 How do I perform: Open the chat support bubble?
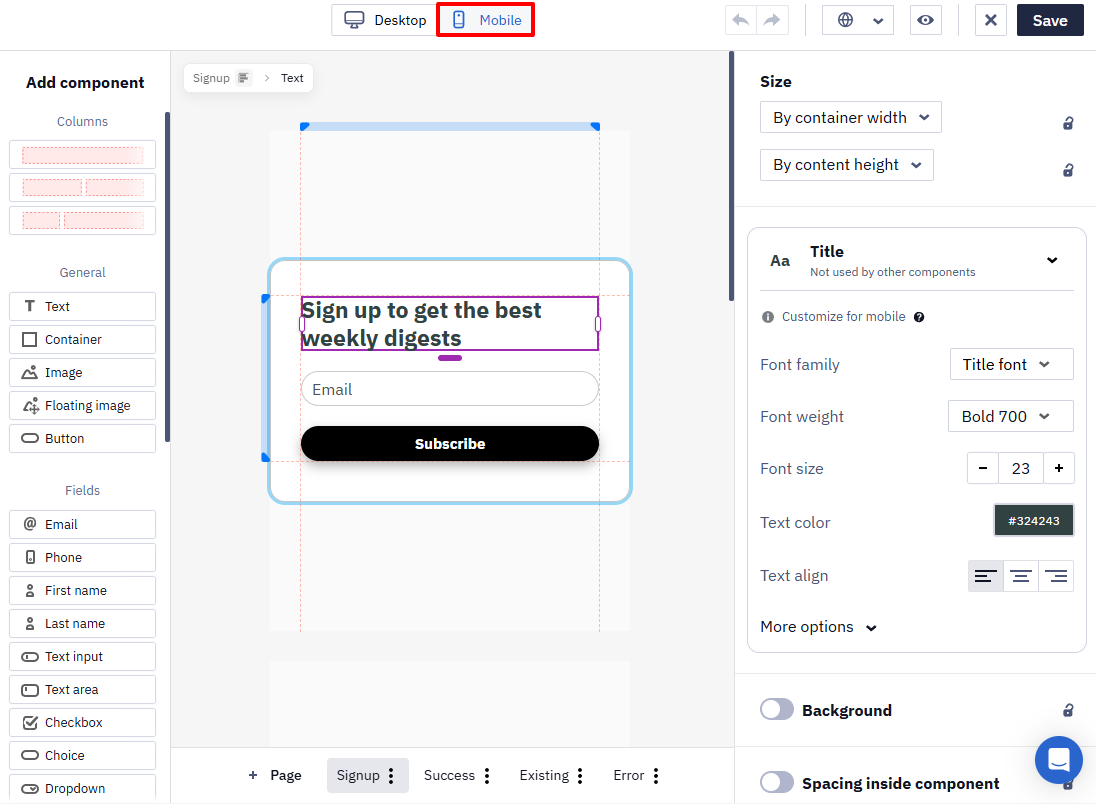[1058, 759]
